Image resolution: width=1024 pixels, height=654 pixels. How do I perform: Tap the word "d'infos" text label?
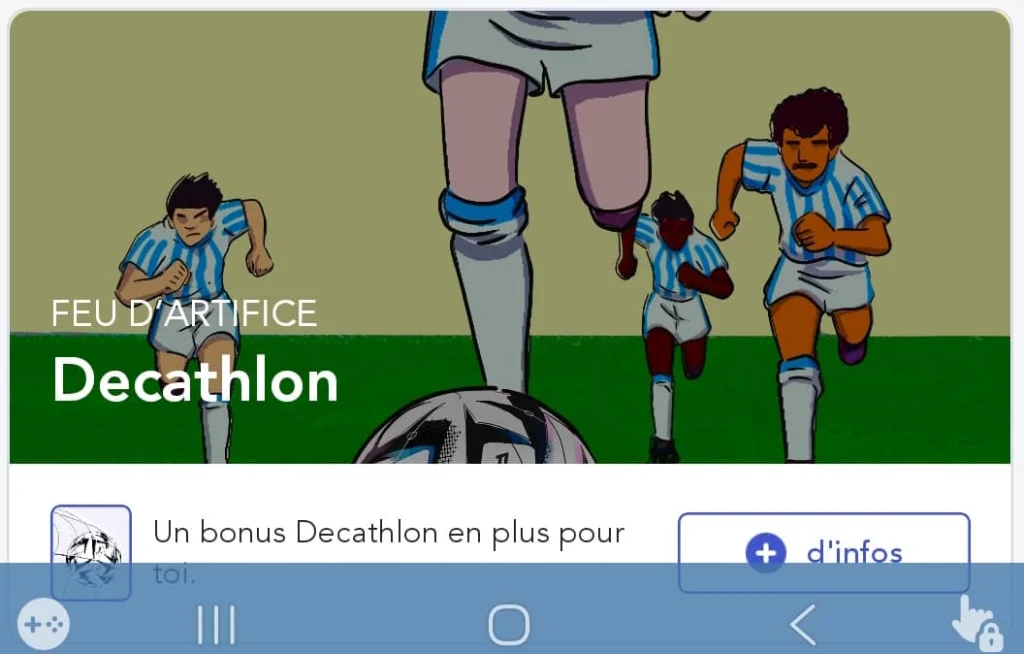pos(855,553)
